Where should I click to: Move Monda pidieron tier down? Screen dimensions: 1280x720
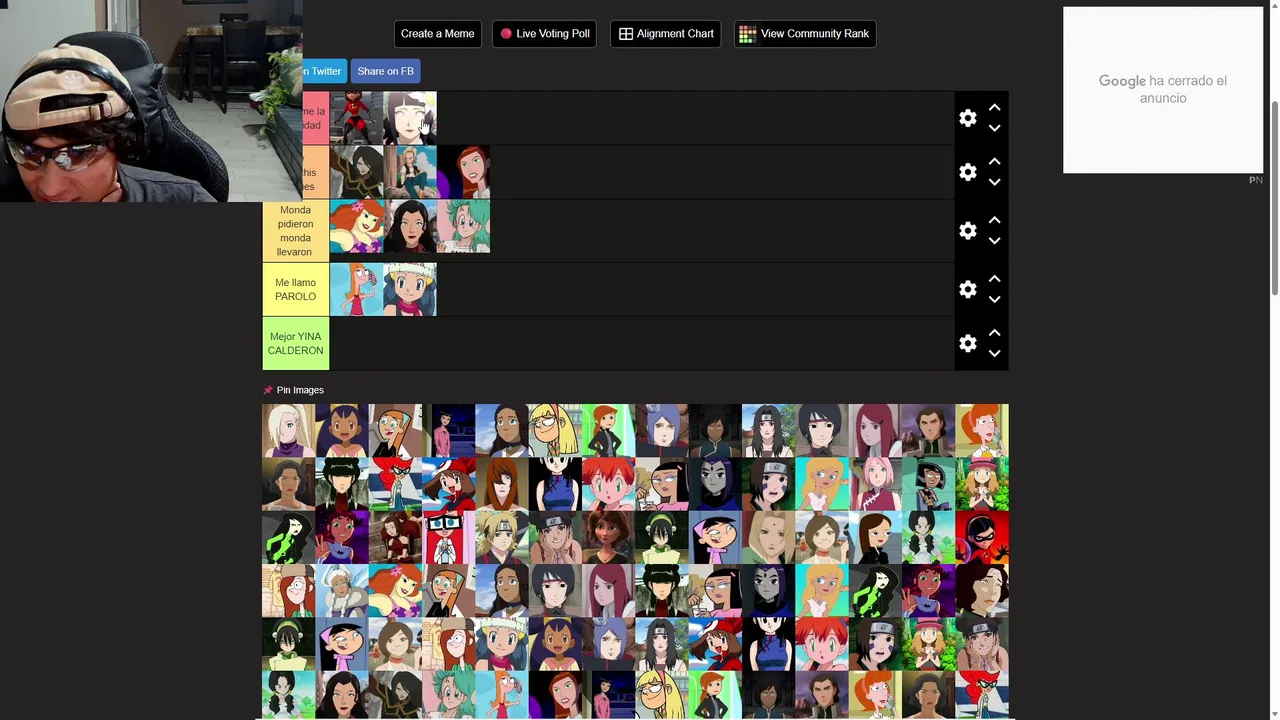994,240
